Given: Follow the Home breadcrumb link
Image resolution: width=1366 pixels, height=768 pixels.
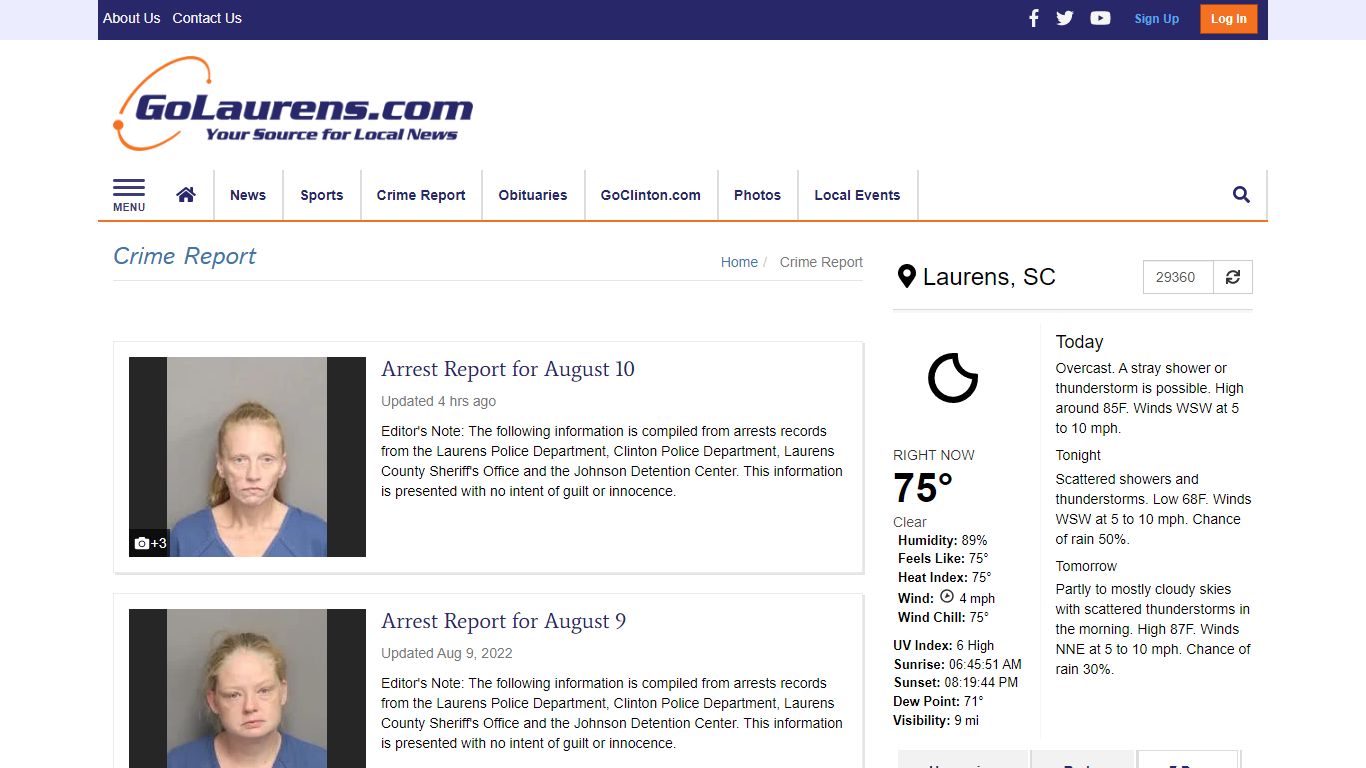Looking at the screenshot, I should tap(739, 262).
